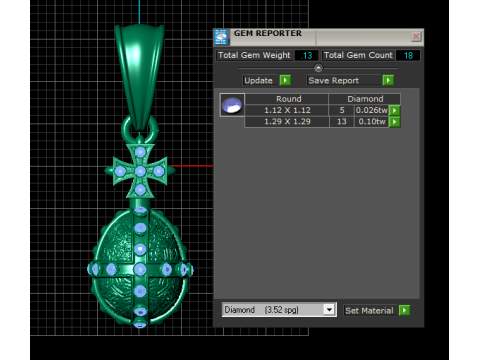Click the Diamond column header

365,99
